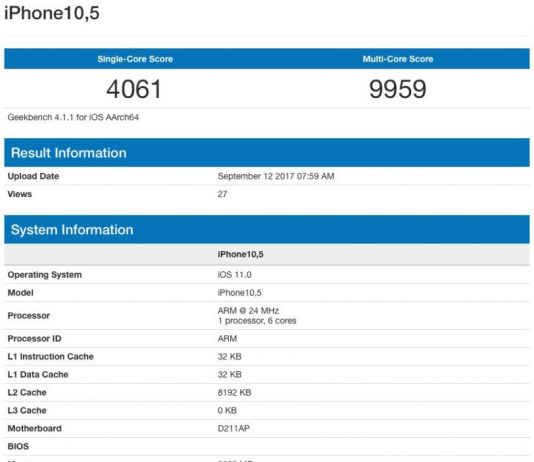The image size is (534, 462).
Task: Select the Operating System iOS 11.0 value
Action: (x=235, y=275)
